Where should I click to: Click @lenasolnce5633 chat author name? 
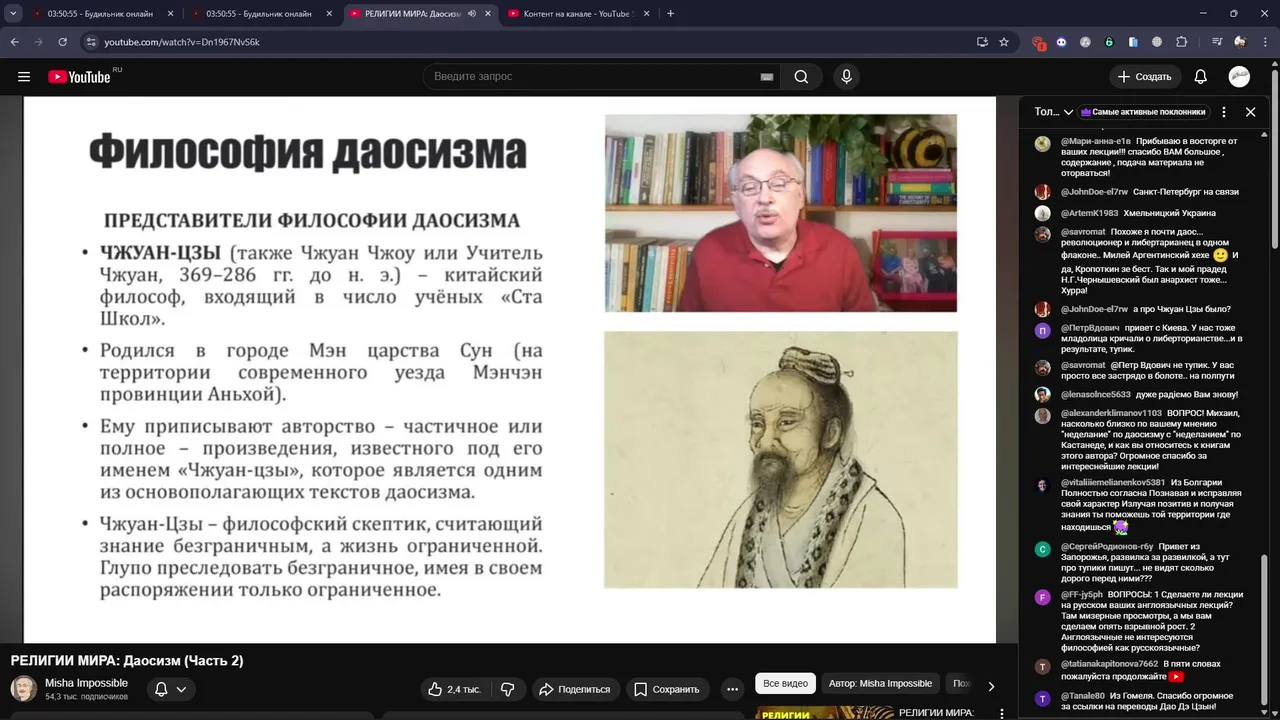click(x=1096, y=394)
